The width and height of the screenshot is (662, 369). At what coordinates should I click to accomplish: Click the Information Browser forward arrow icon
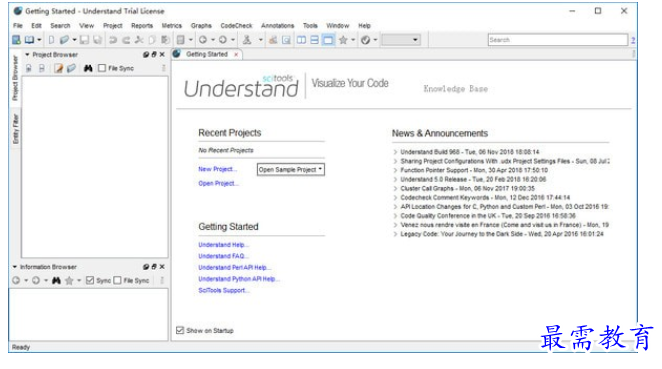click(36, 280)
